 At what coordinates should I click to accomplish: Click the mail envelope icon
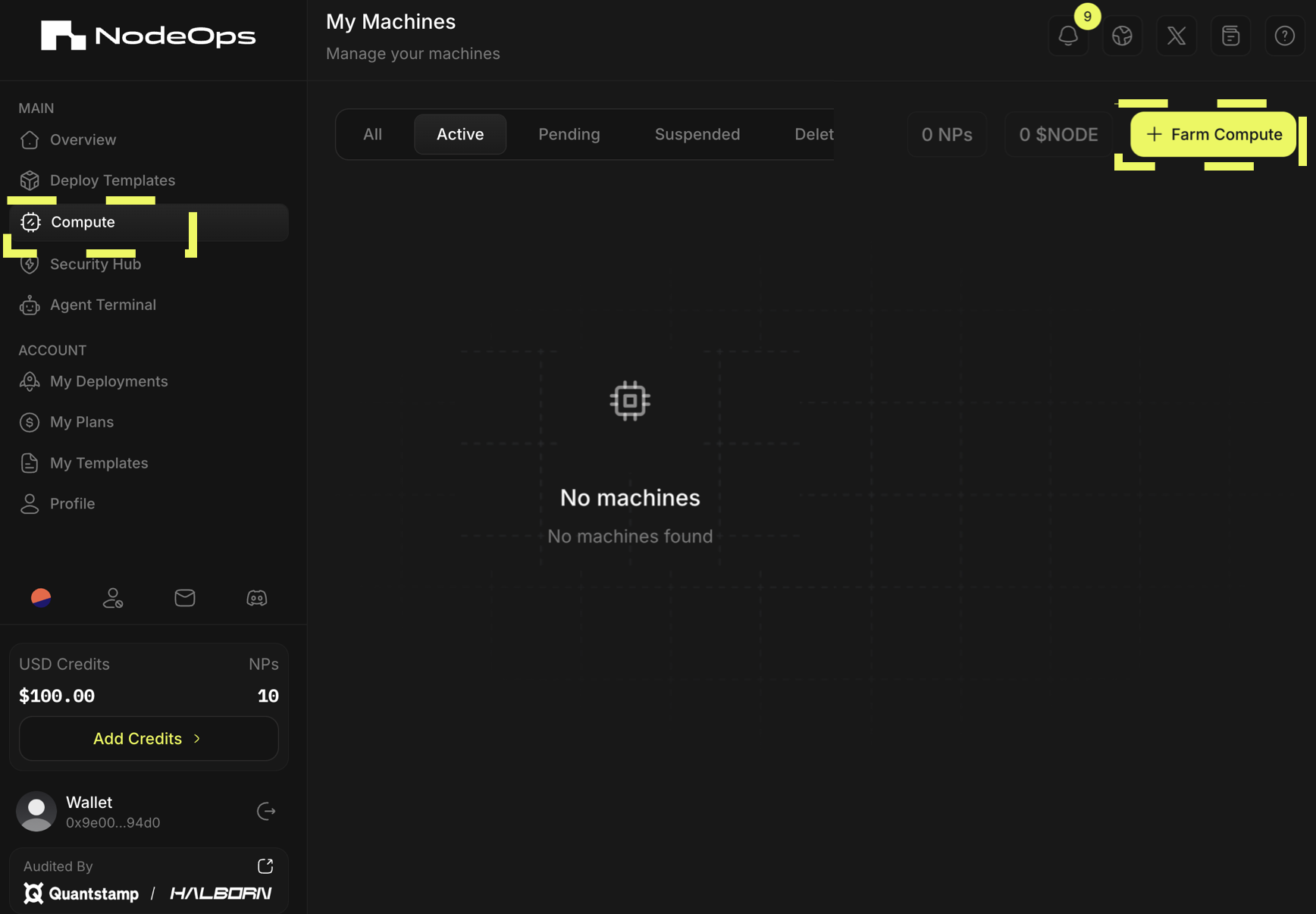(184, 598)
